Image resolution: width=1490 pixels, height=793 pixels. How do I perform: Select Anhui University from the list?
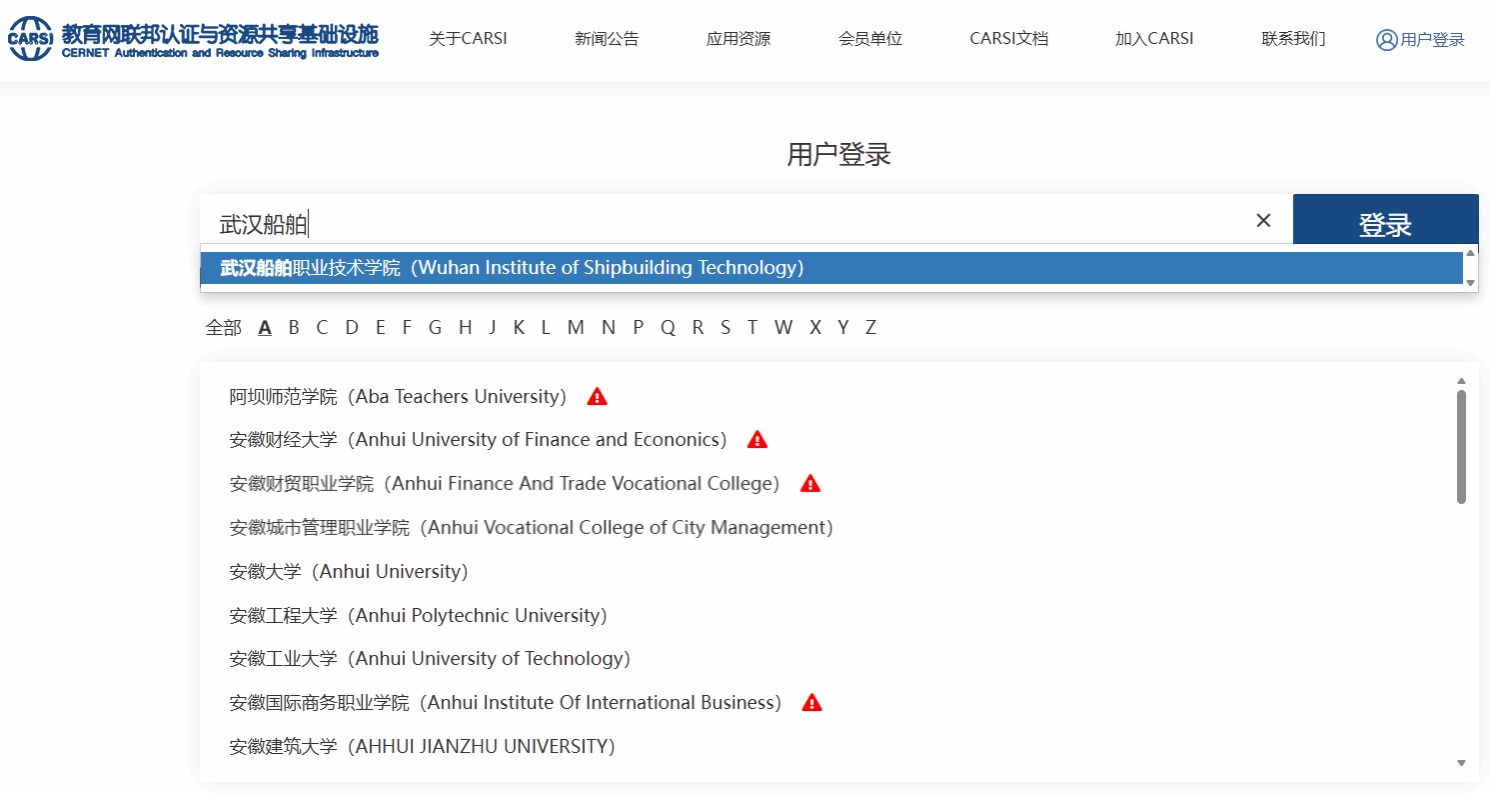click(x=349, y=572)
